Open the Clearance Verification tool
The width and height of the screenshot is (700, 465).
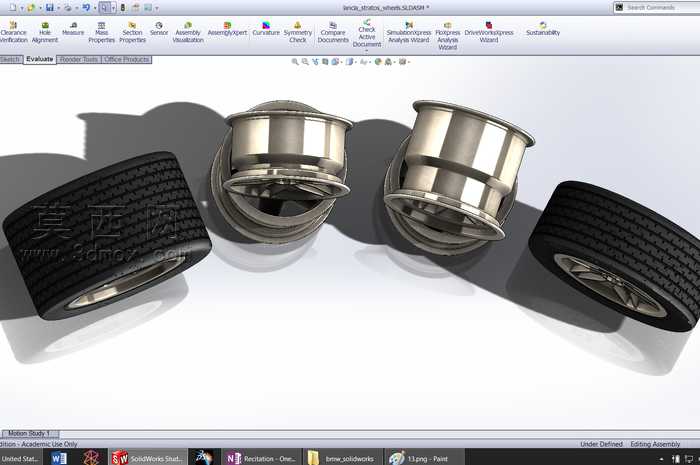pos(13,32)
